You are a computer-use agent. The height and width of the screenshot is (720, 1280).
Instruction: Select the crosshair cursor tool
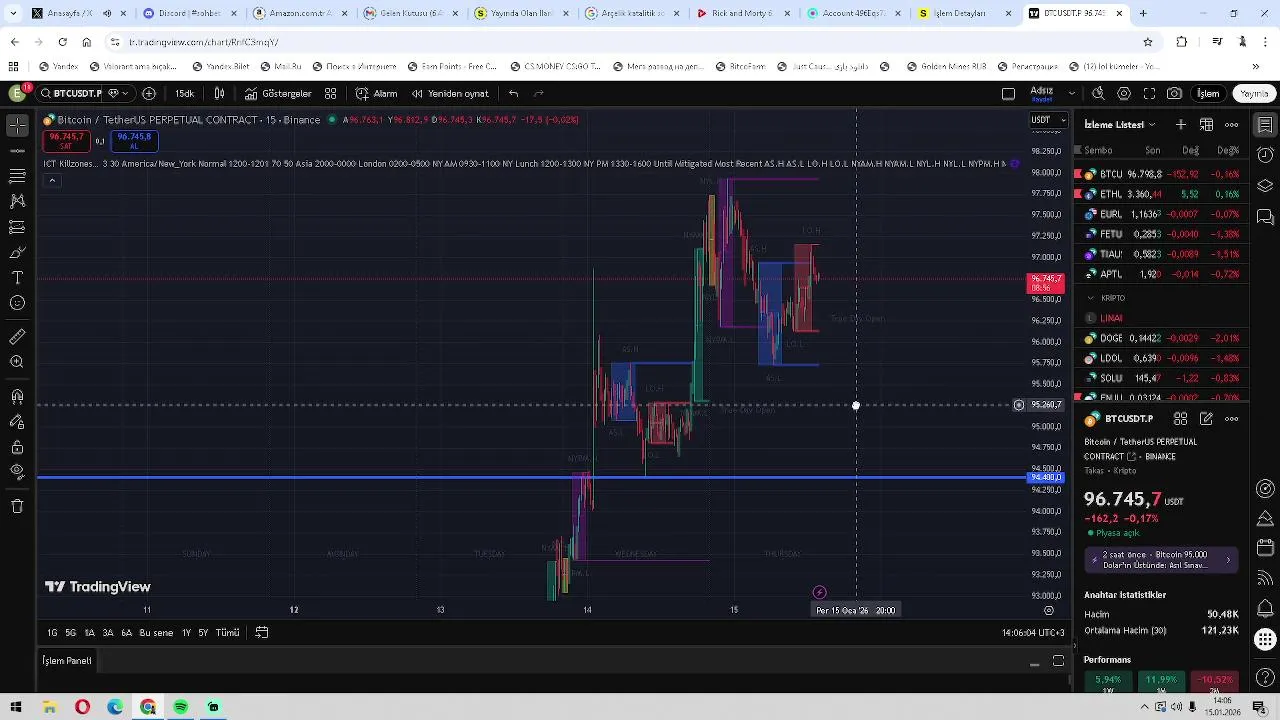point(17,125)
